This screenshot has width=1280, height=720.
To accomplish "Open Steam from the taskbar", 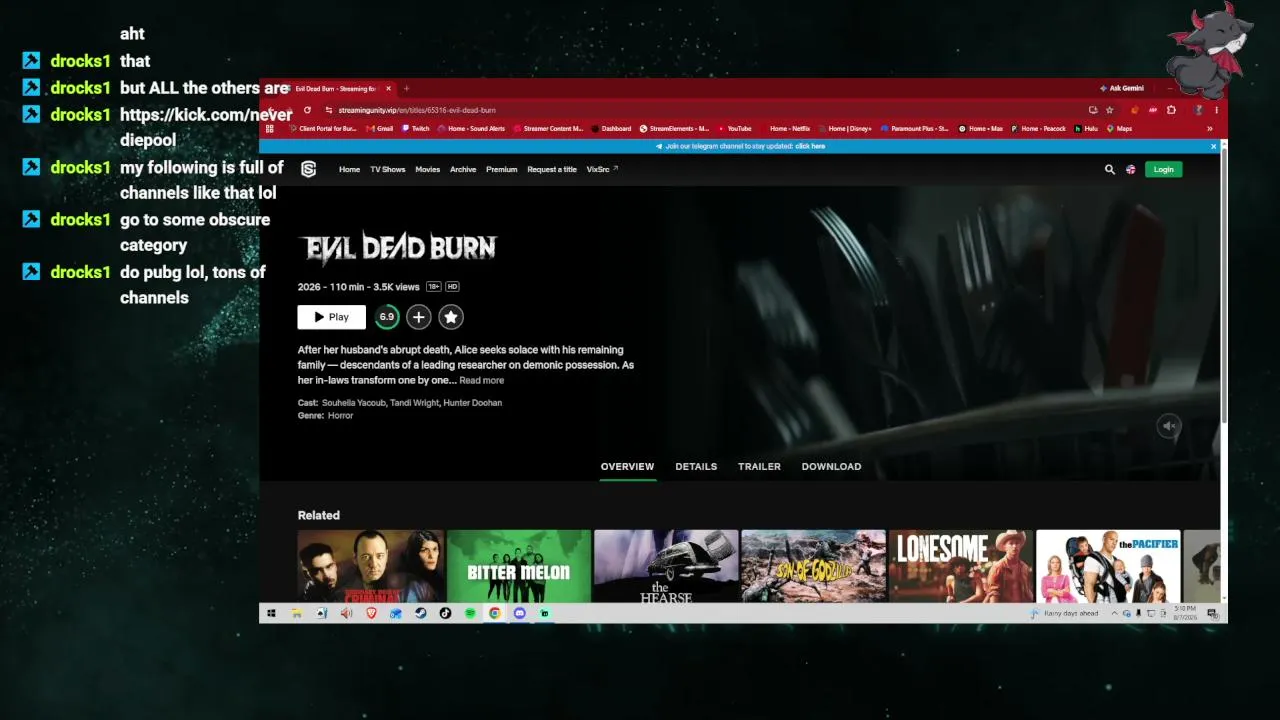I will point(421,613).
